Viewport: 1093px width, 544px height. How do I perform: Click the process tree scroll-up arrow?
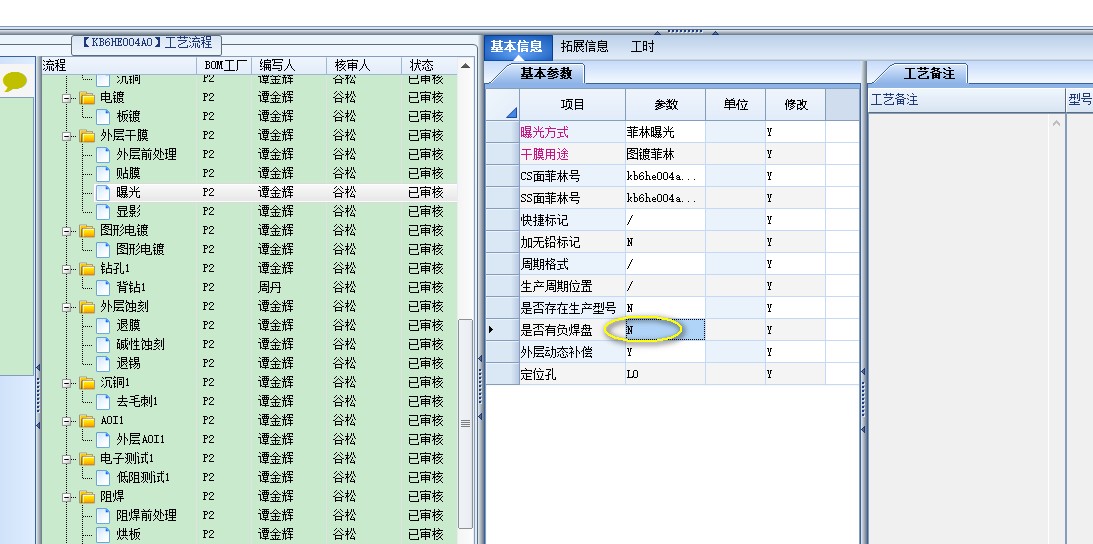[466, 66]
